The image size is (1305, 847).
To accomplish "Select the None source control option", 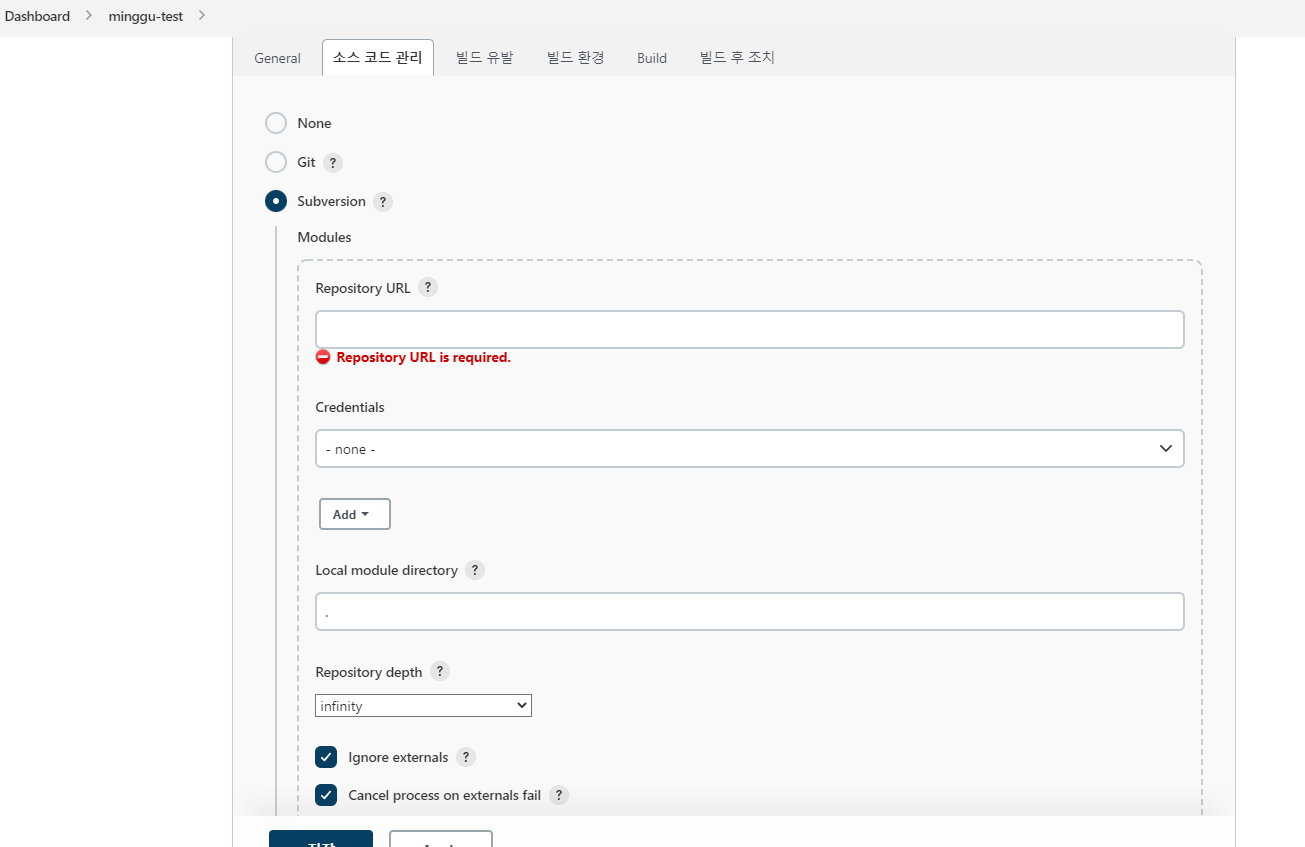I will [276, 123].
